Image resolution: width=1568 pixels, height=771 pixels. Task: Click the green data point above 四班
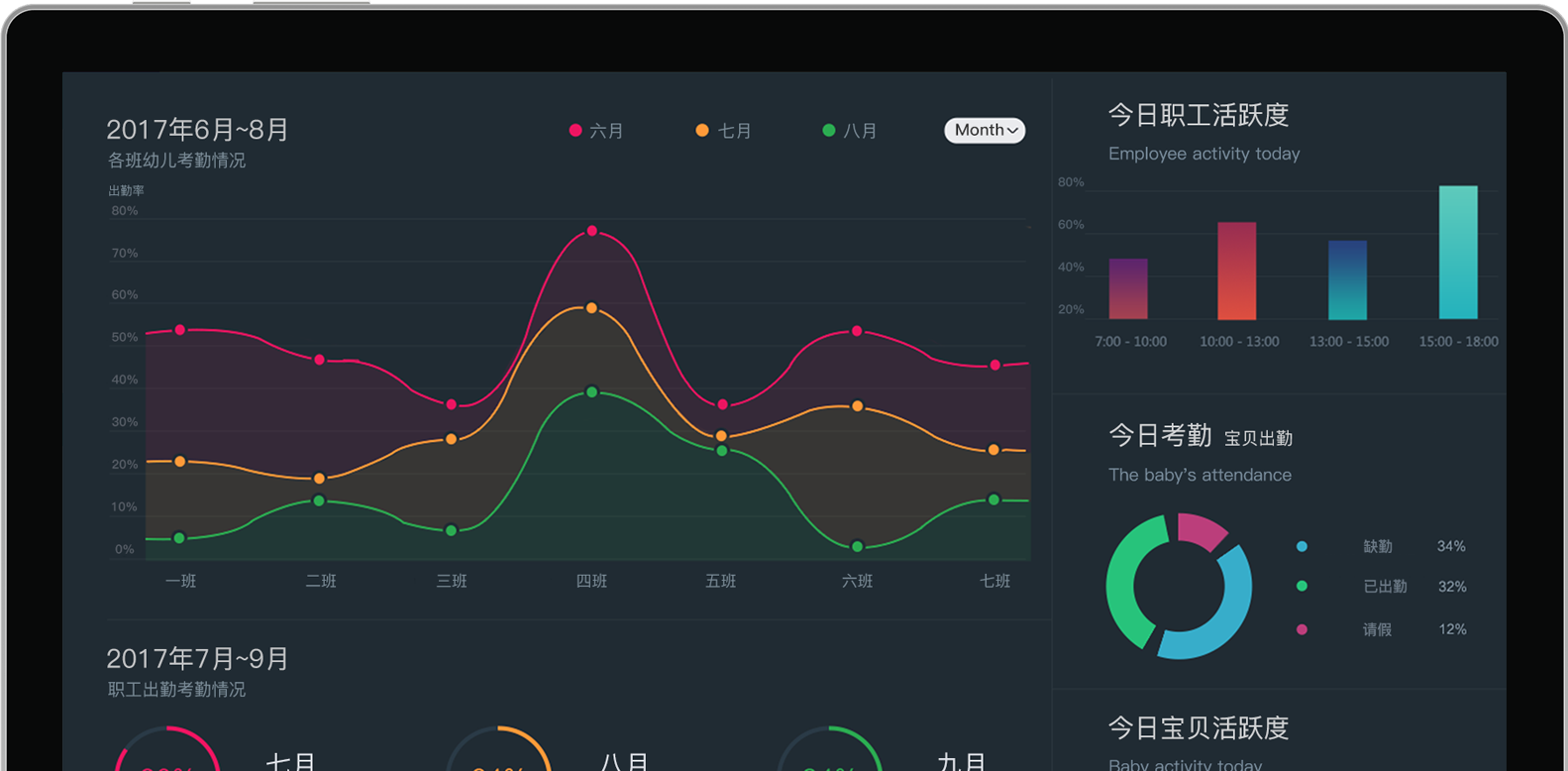point(592,392)
